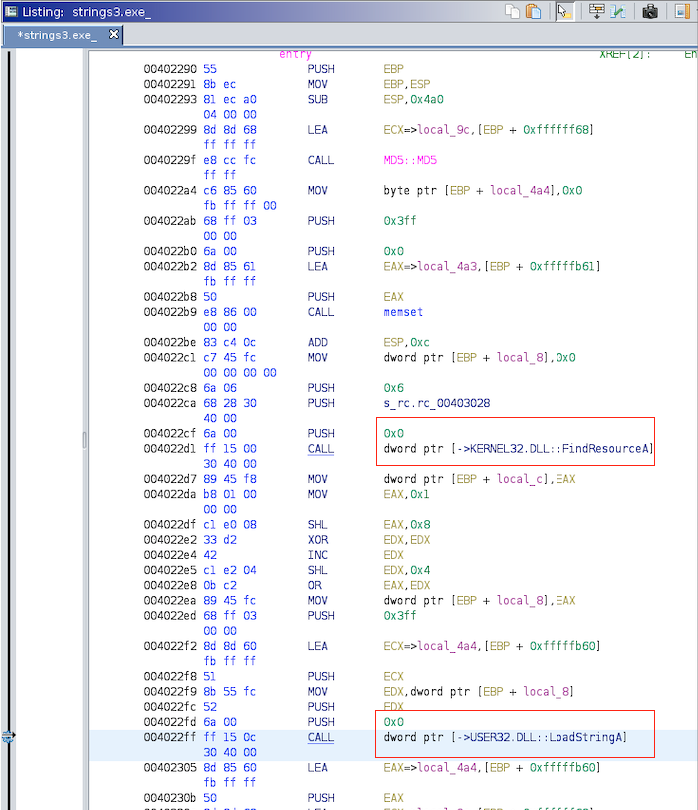Click the XREF[2] reference header
Image resolution: width=698 pixels, height=810 pixels.
click(x=624, y=54)
